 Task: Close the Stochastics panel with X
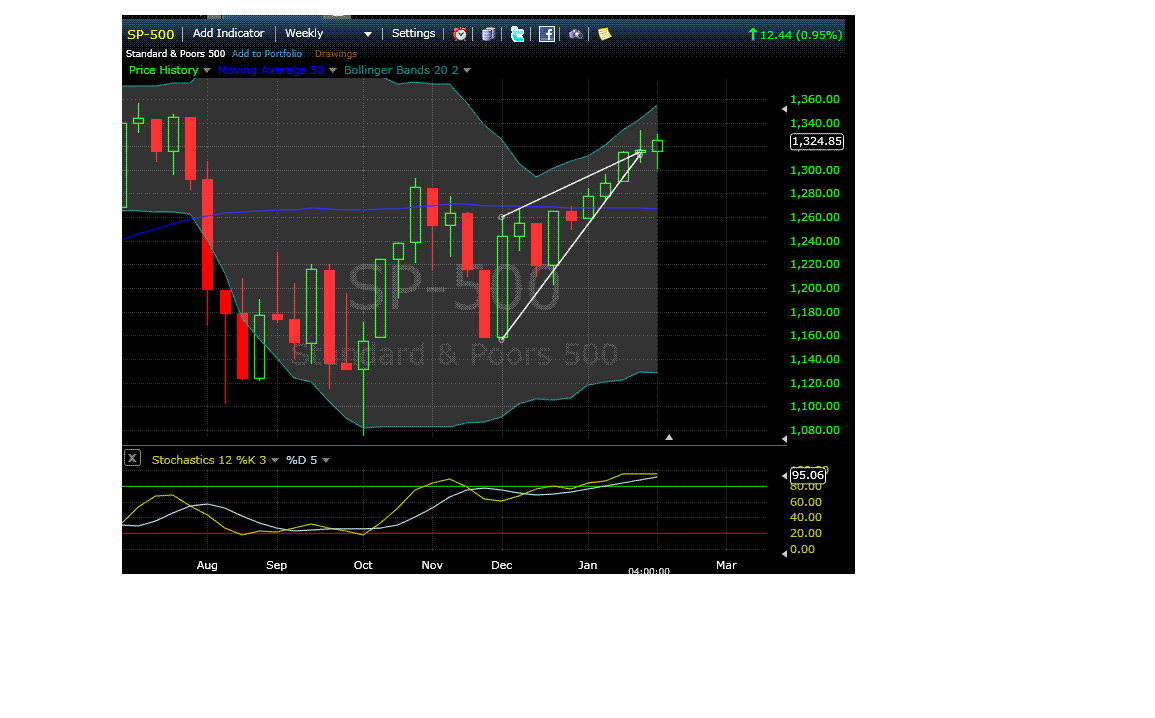tap(133, 458)
